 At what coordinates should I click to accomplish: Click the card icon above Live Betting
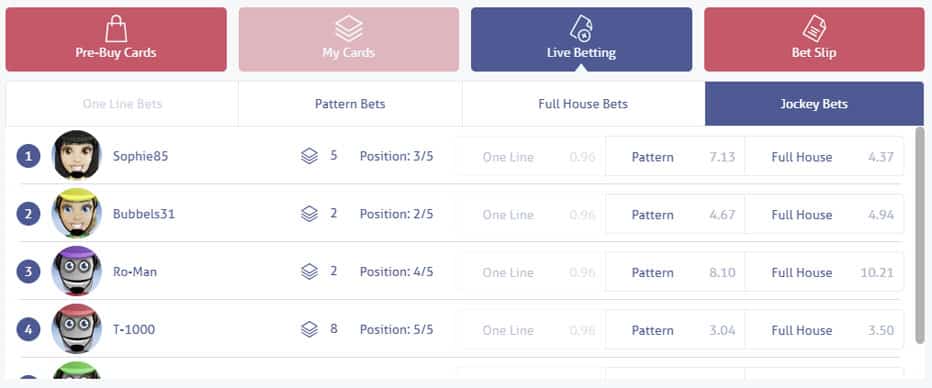click(581, 29)
